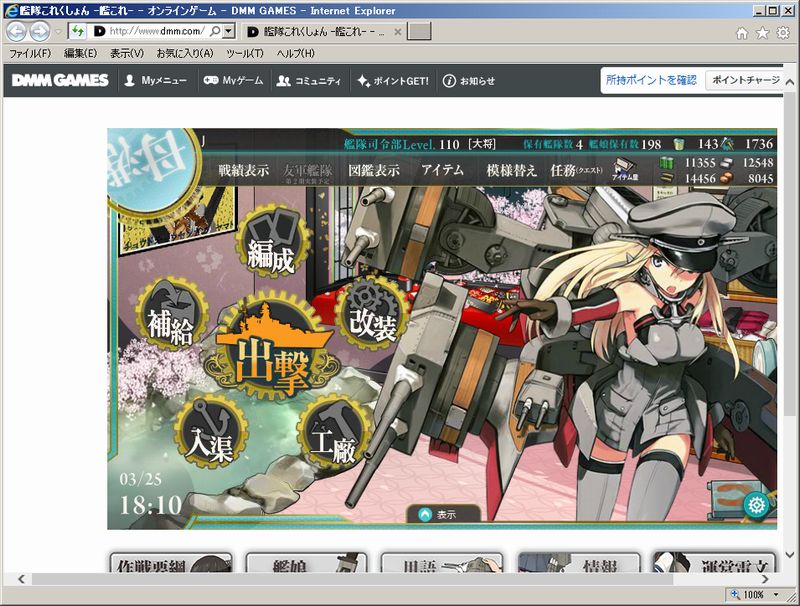Open the ツール(T) menu

(x=245, y=53)
